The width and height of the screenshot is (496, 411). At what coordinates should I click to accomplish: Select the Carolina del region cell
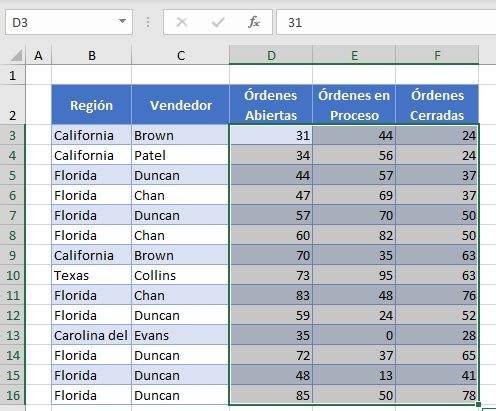point(92,335)
